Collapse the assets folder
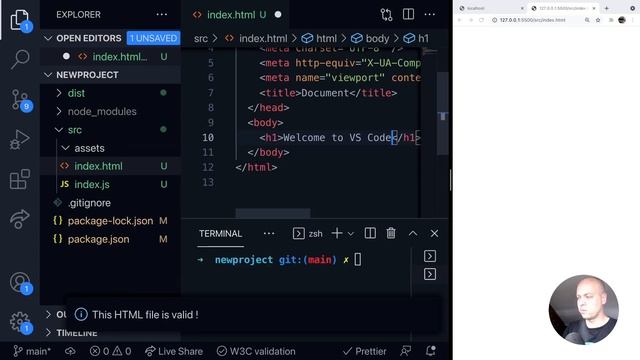This screenshot has width=640, height=360. point(89,148)
